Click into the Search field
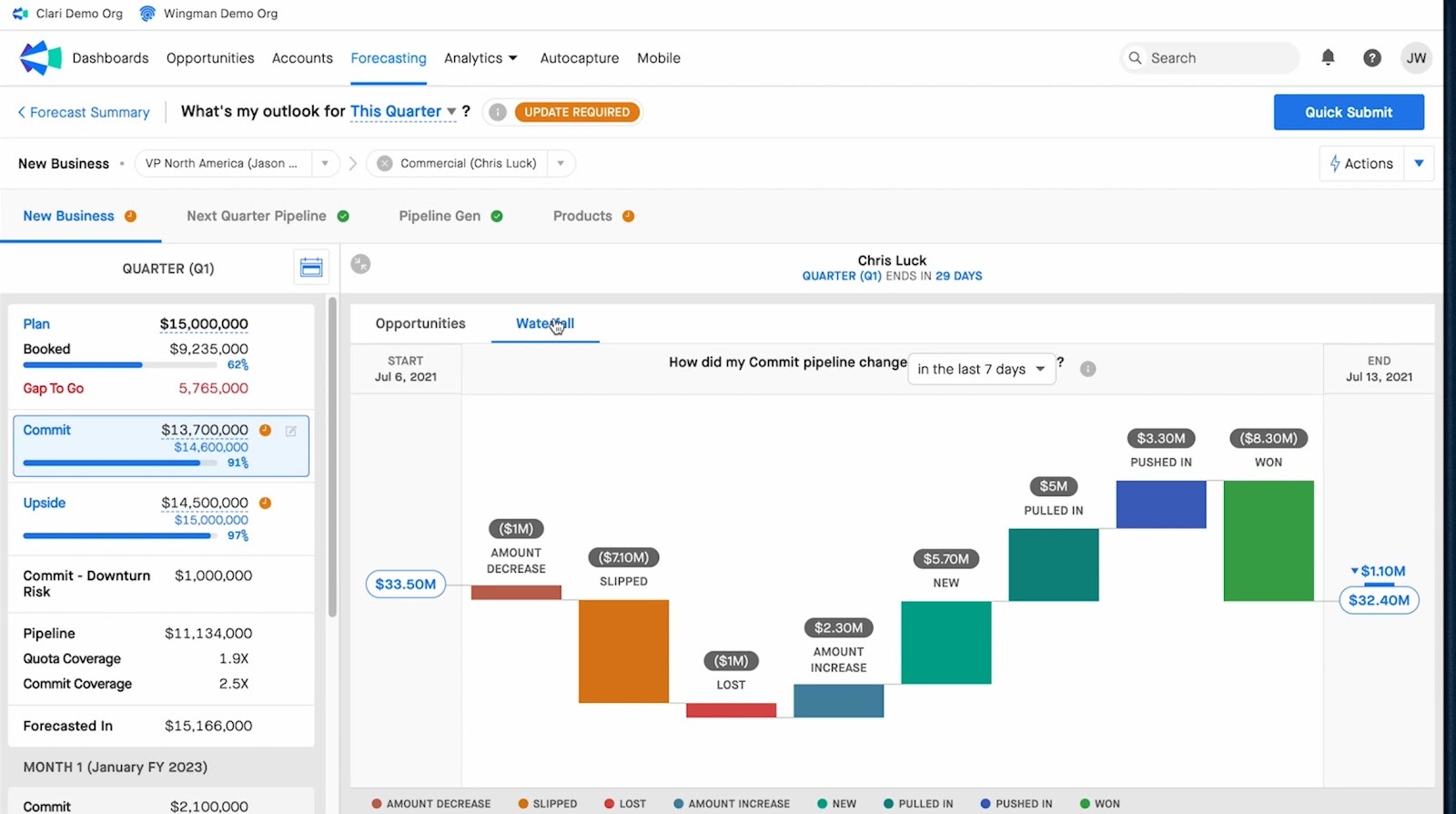This screenshot has height=814, width=1456. pyautogui.click(x=1209, y=58)
